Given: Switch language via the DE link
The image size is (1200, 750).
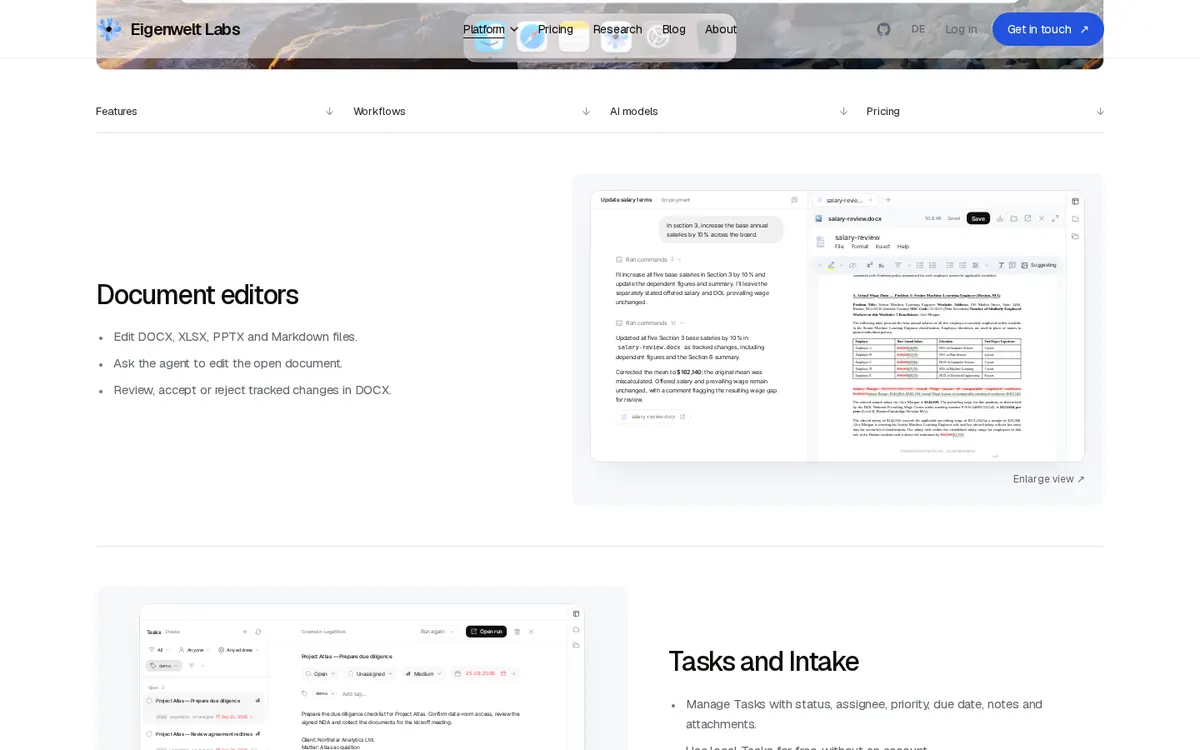Looking at the screenshot, I should [918, 29].
